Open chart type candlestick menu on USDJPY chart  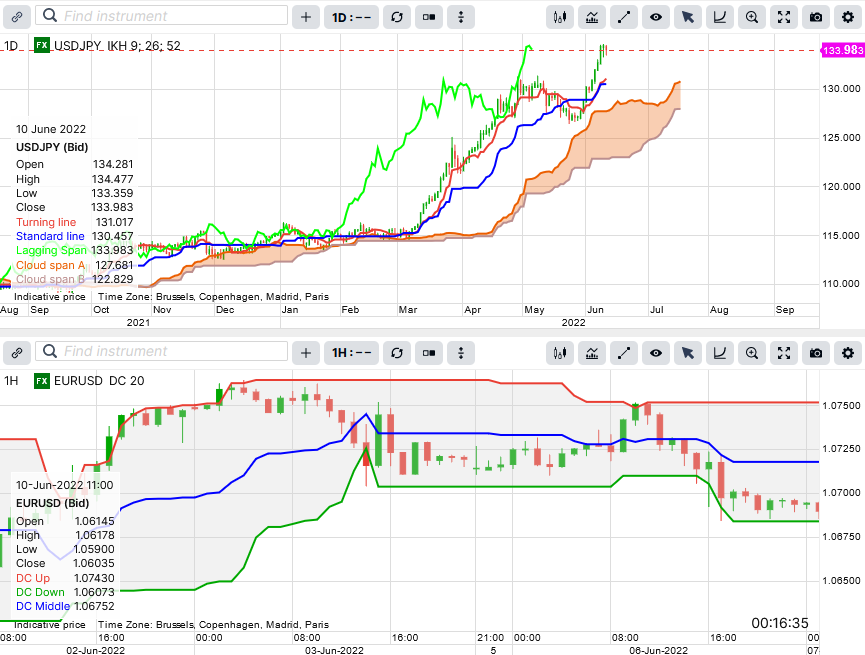click(560, 17)
